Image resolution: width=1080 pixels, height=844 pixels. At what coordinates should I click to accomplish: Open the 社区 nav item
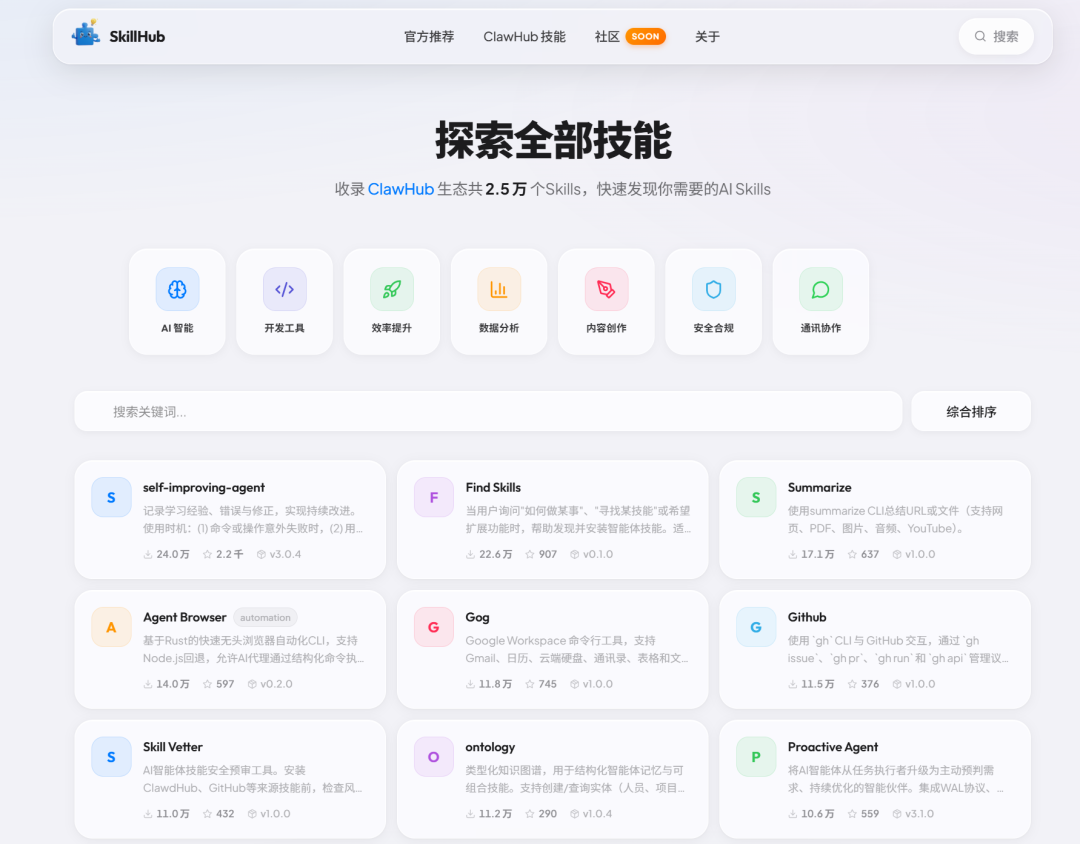click(x=608, y=37)
